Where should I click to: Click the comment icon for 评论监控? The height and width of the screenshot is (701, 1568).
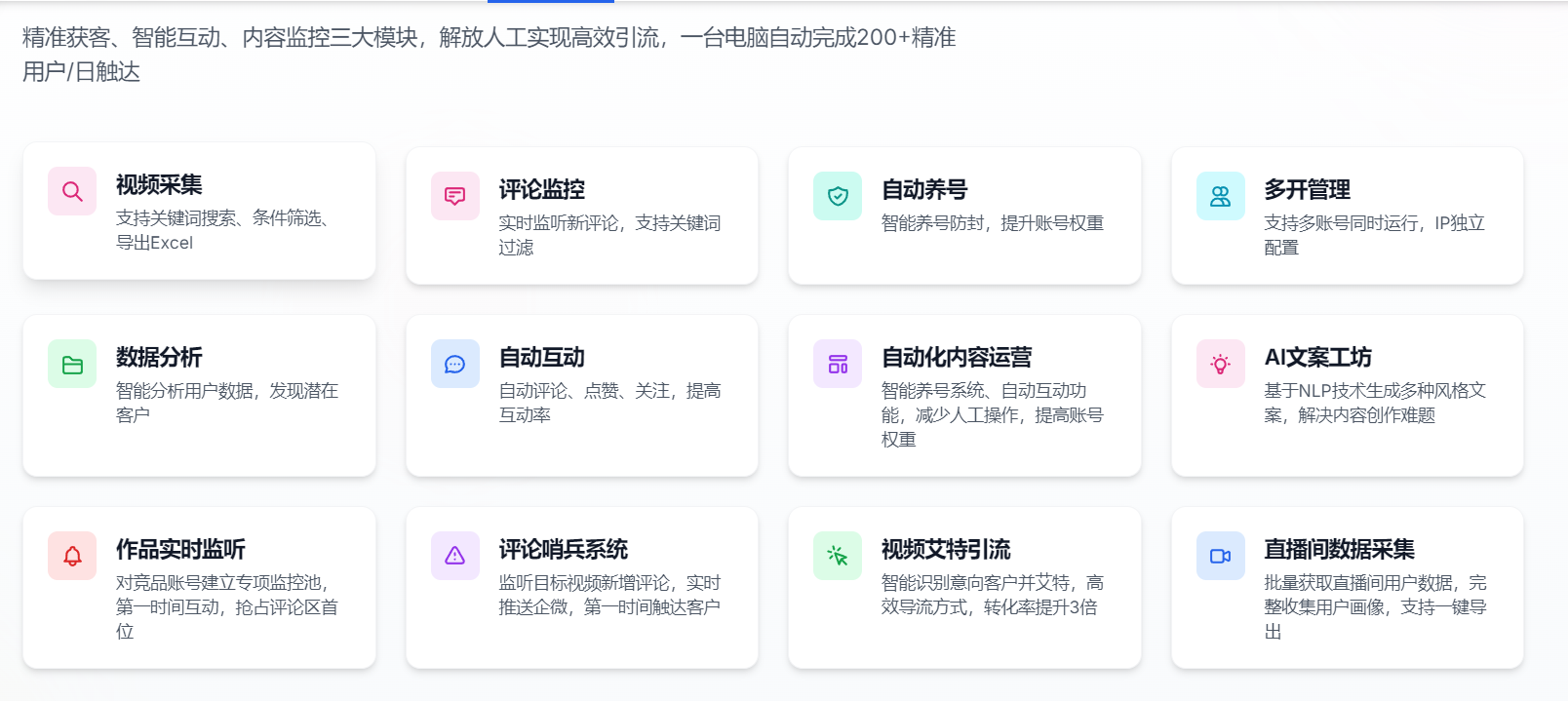tap(454, 196)
